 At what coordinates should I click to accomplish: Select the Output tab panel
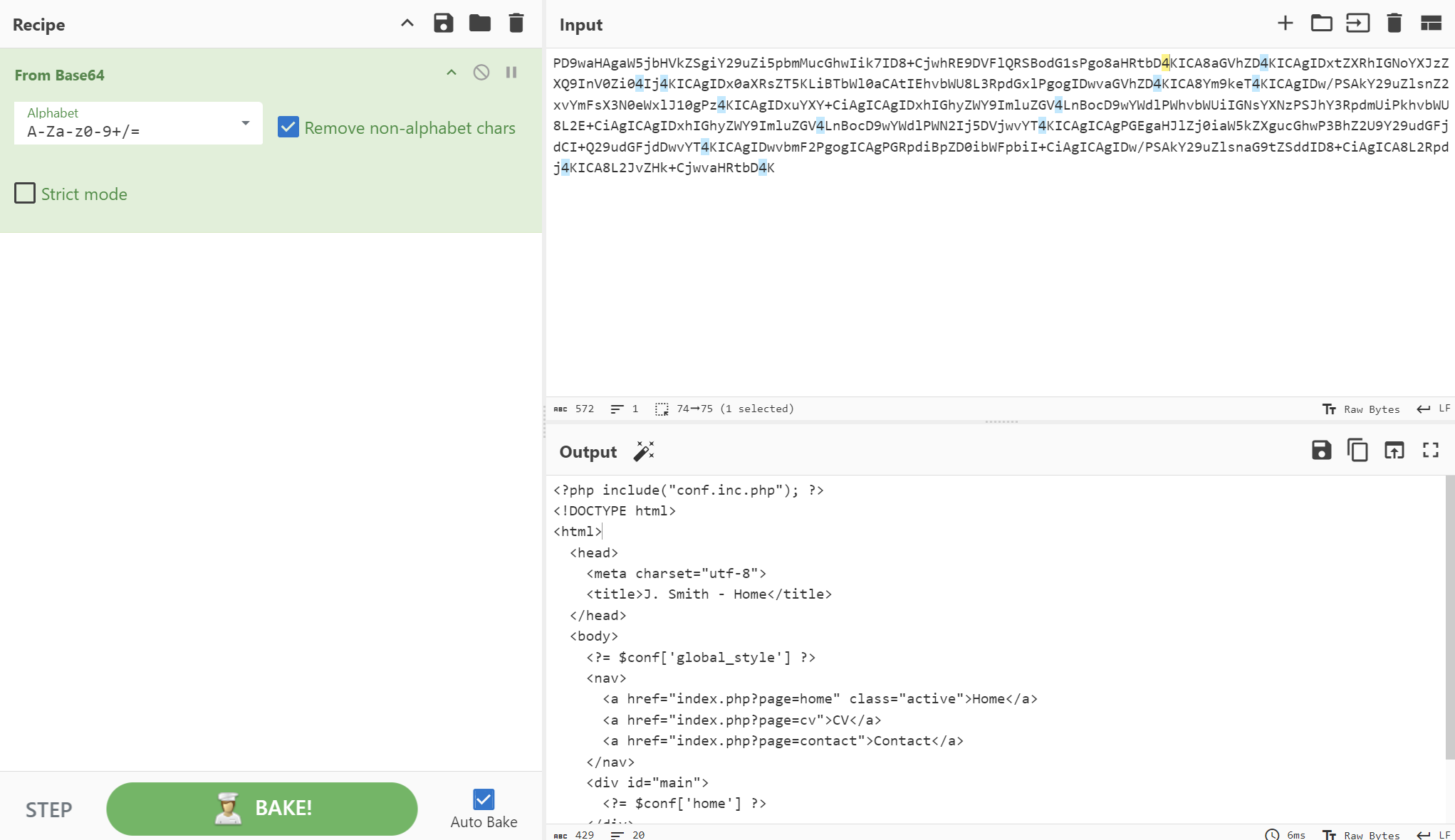tap(588, 452)
